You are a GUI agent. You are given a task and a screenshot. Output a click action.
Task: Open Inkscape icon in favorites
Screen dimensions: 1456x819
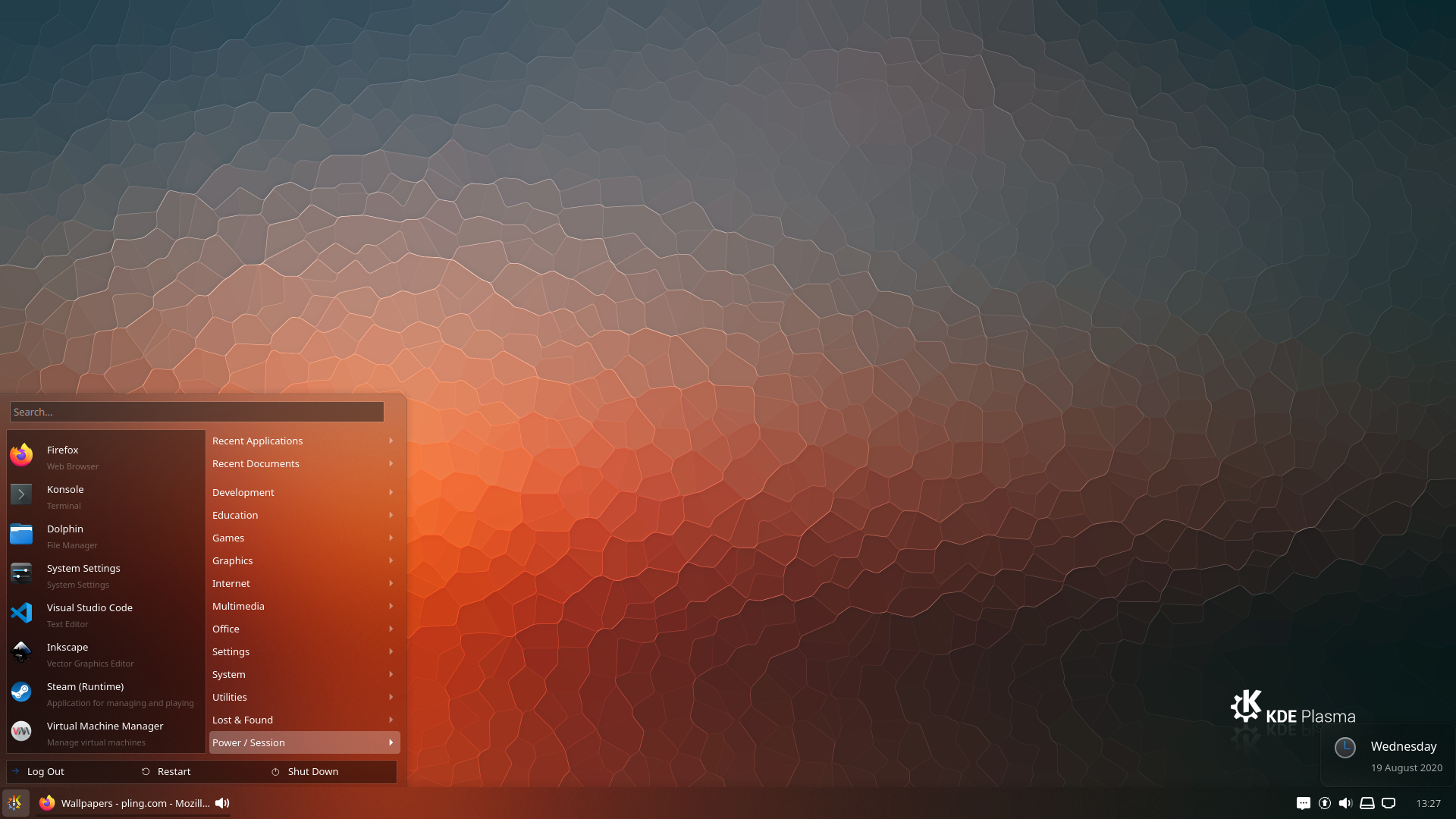tap(21, 652)
